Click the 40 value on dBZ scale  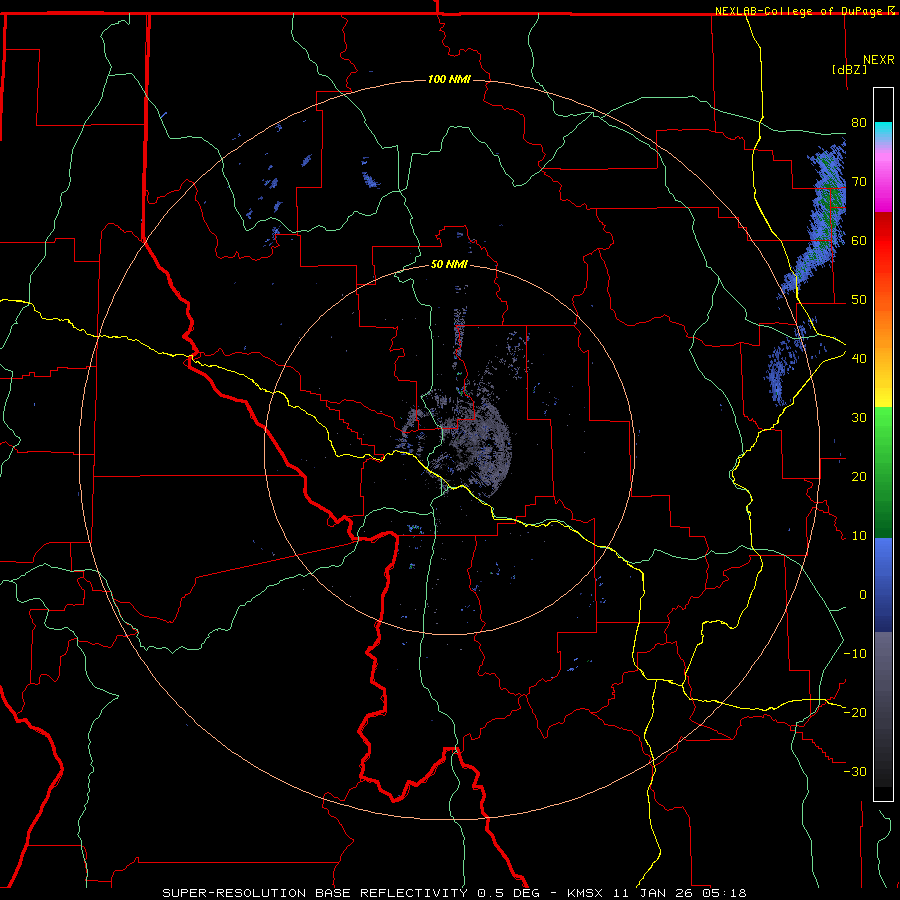[859, 359]
